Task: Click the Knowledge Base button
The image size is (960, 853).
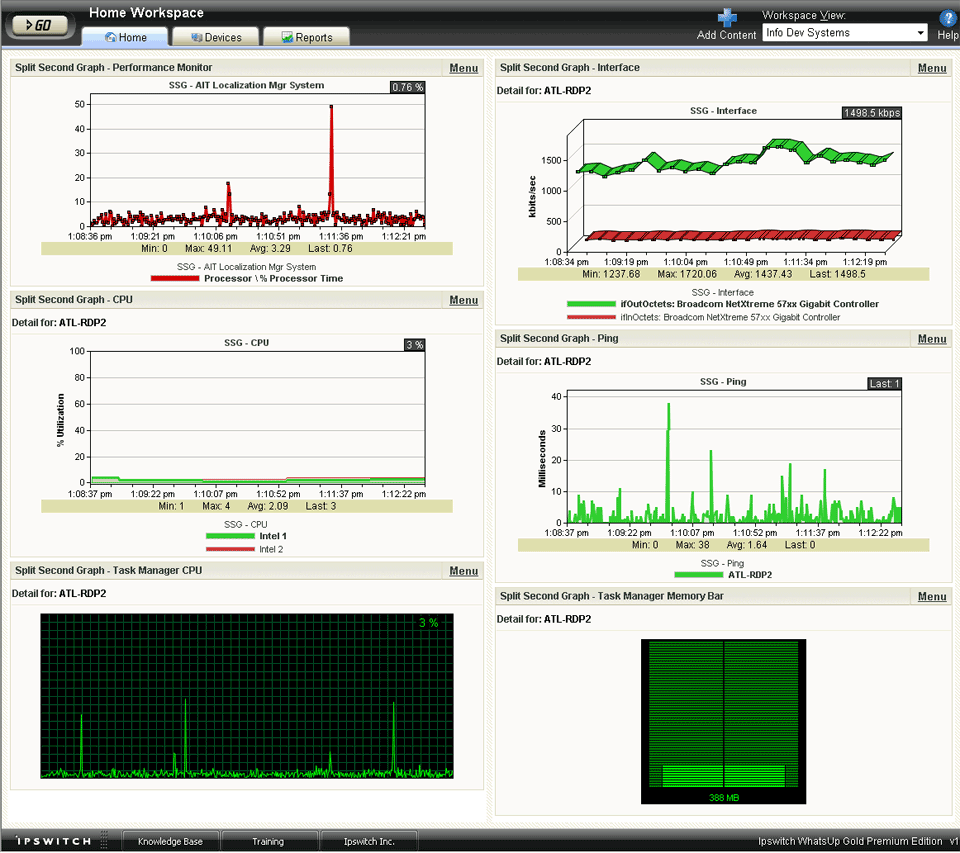Action: pyautogui.click(x=170, y=841)
